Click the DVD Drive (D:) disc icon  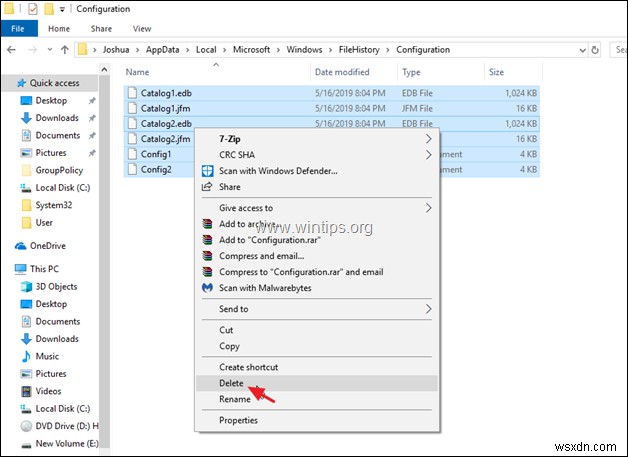click(x=26, y=426)
